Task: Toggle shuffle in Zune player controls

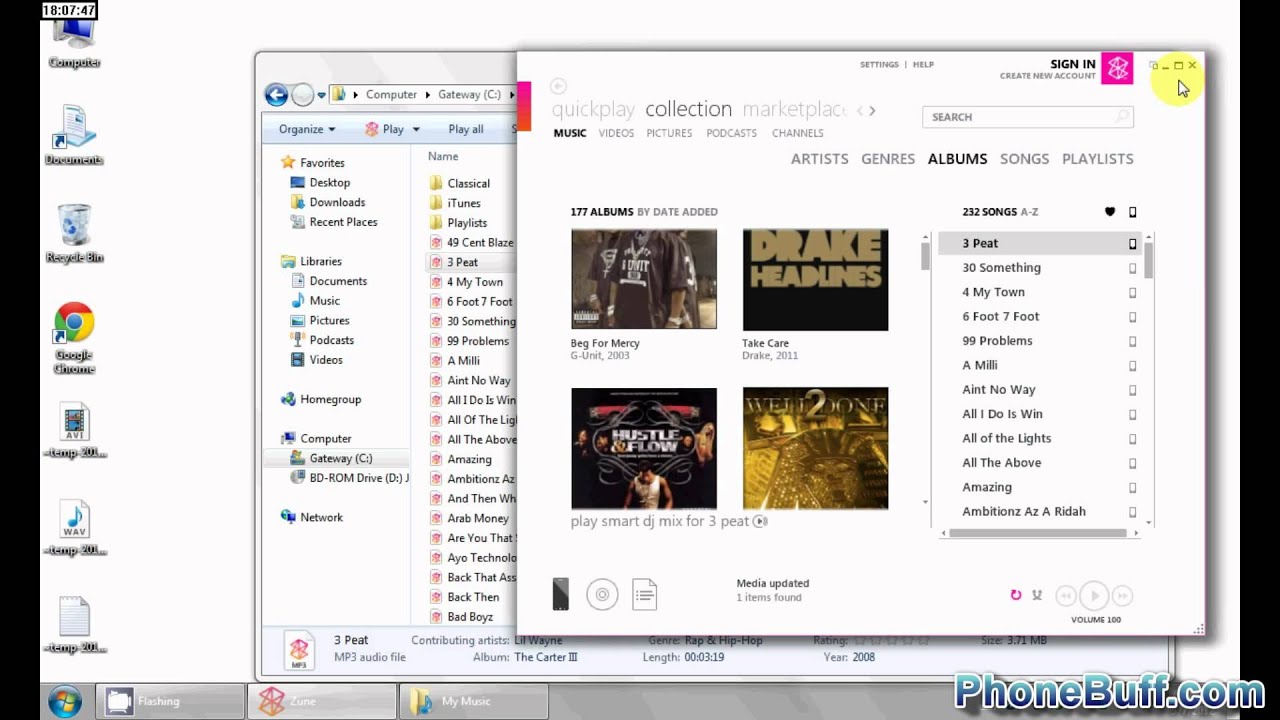Action: click(x=1037, y=595)
